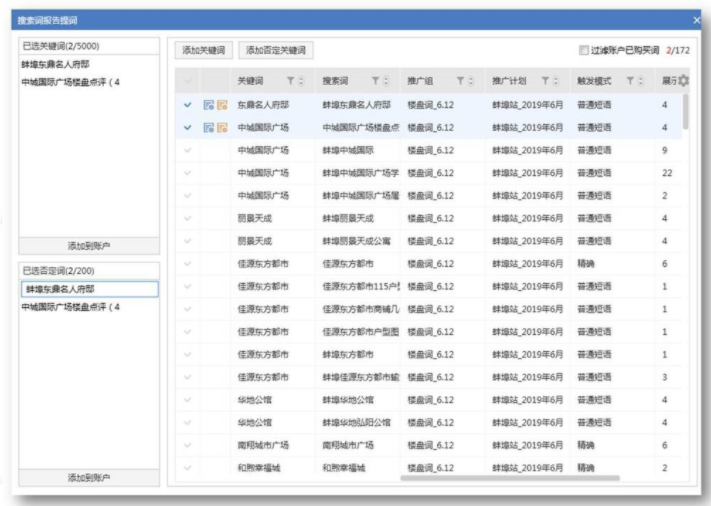Click keyword cell 南翔城市广场
The height and width of the screenshot is (506, 711).
(263, 445)
